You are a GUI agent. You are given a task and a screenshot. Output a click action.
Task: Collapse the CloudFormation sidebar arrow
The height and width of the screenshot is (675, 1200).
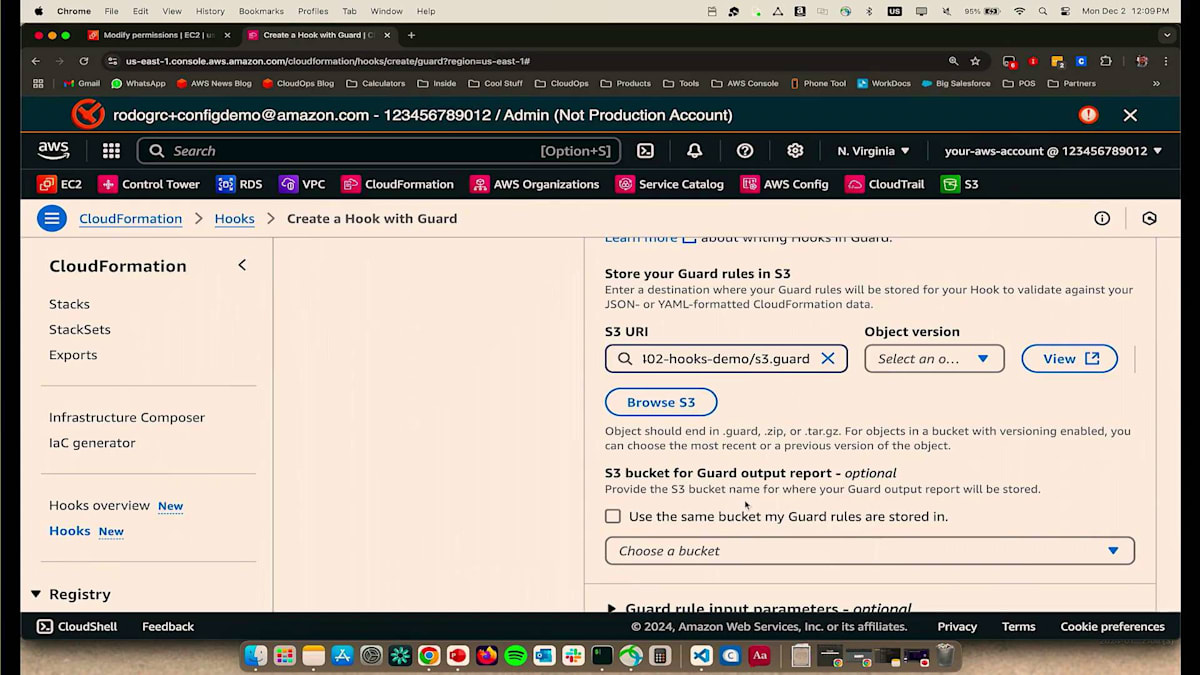point(242,265)
